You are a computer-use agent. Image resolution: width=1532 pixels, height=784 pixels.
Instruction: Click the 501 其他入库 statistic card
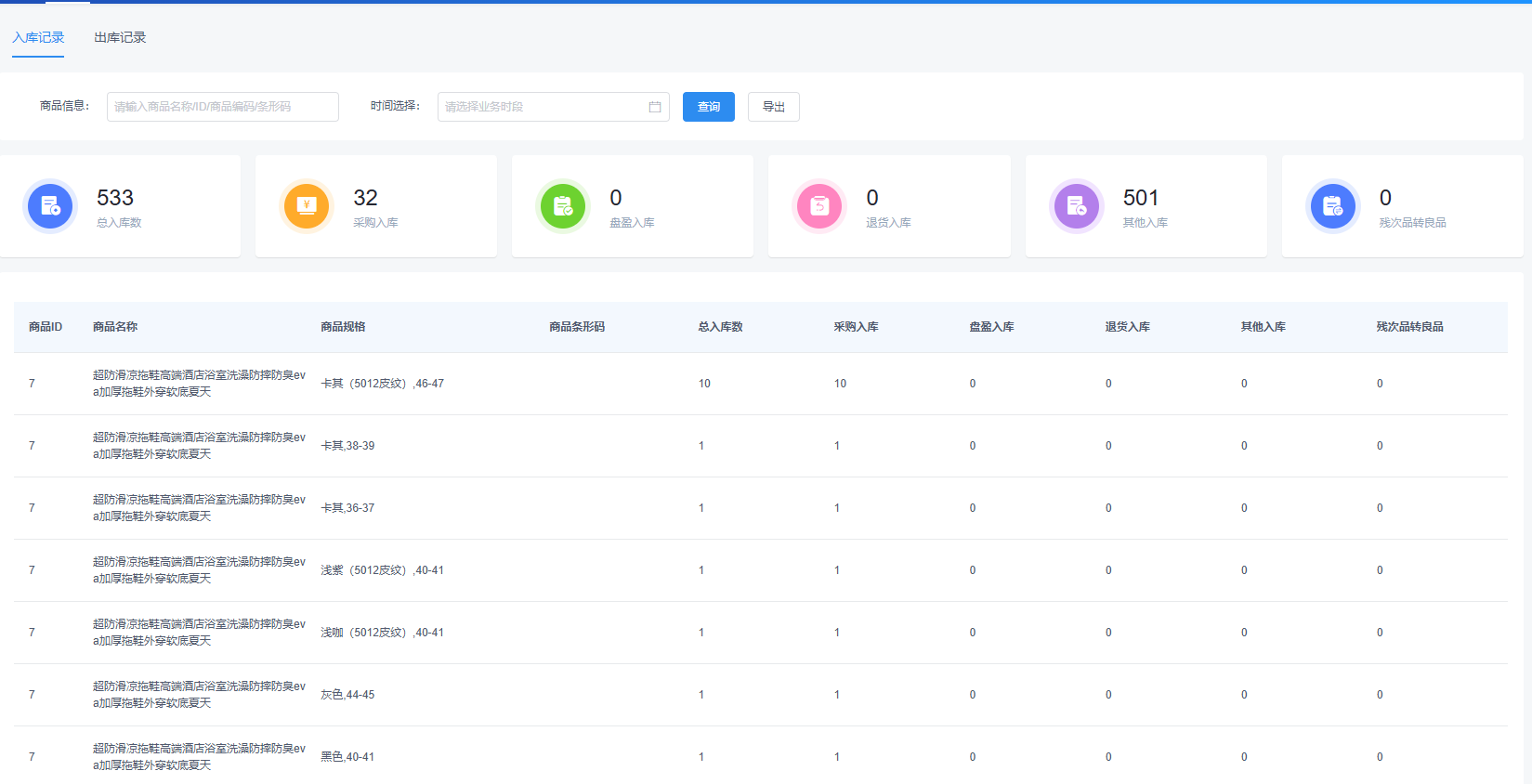(1146, 206)
